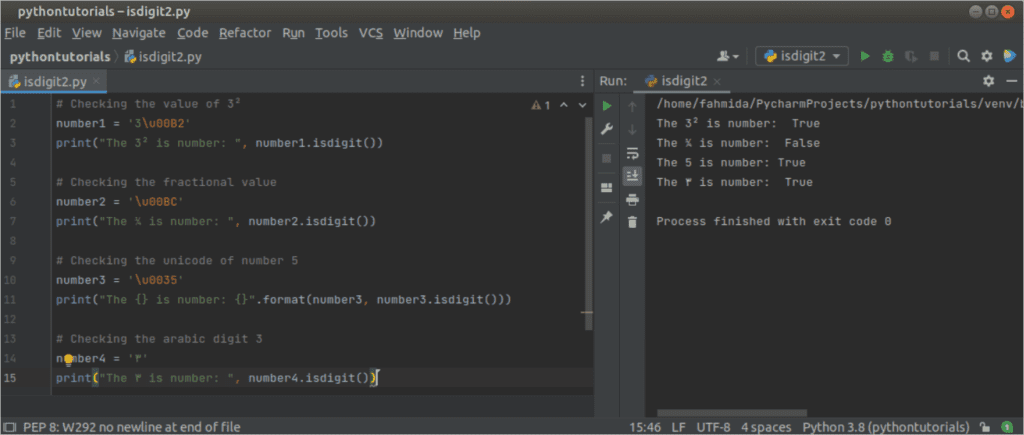Click the yellow intention lightbulb on line 14
This screenshot has width=1024, height=435.
click(69, 359)
